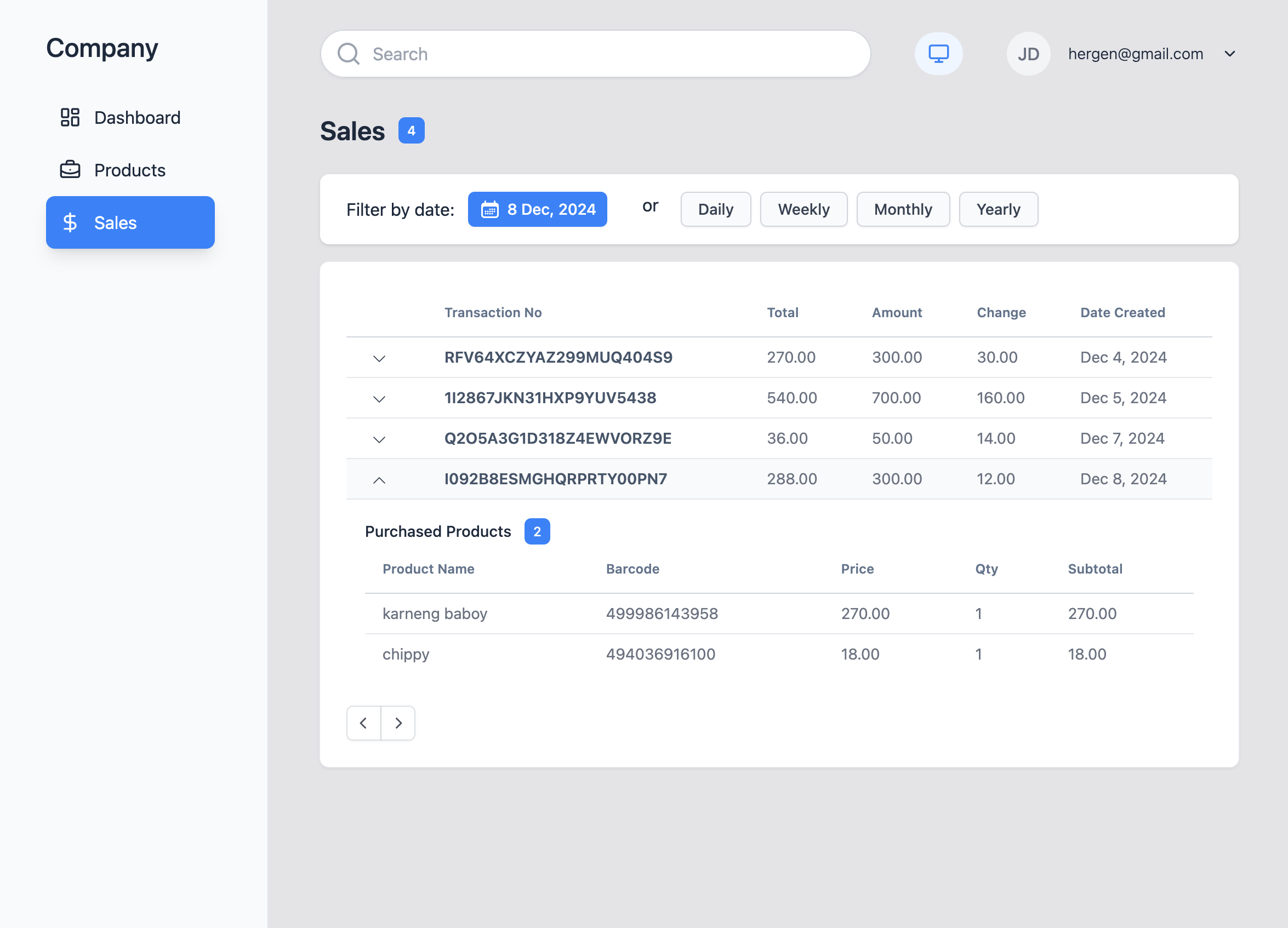This screenshot has width=1288, height=928.
Task: Click the amount value 700.00
Action: click(x=896, y=398)
